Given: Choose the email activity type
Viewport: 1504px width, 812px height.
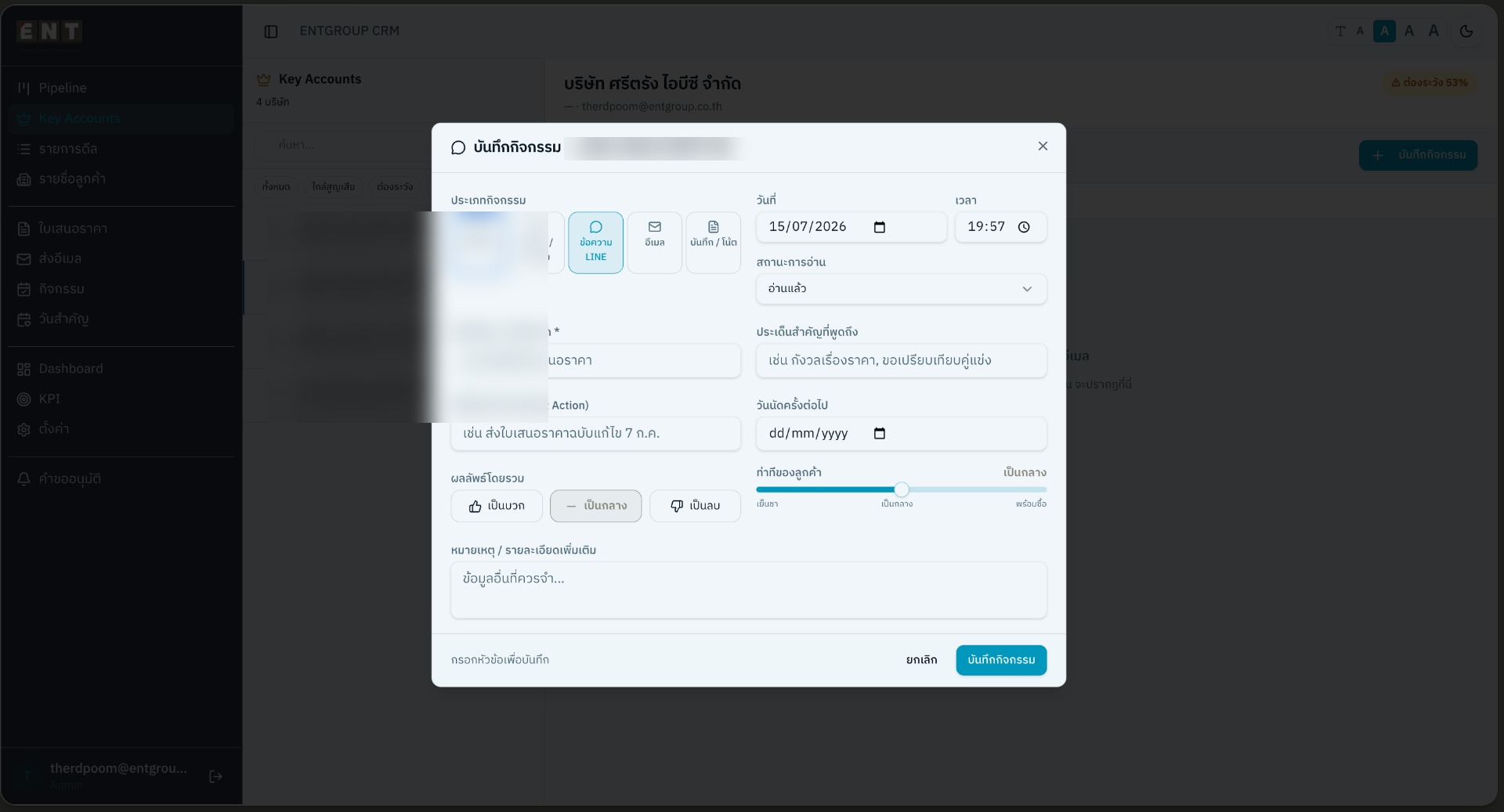Looking at the screenshot, I should coord(654,243).
